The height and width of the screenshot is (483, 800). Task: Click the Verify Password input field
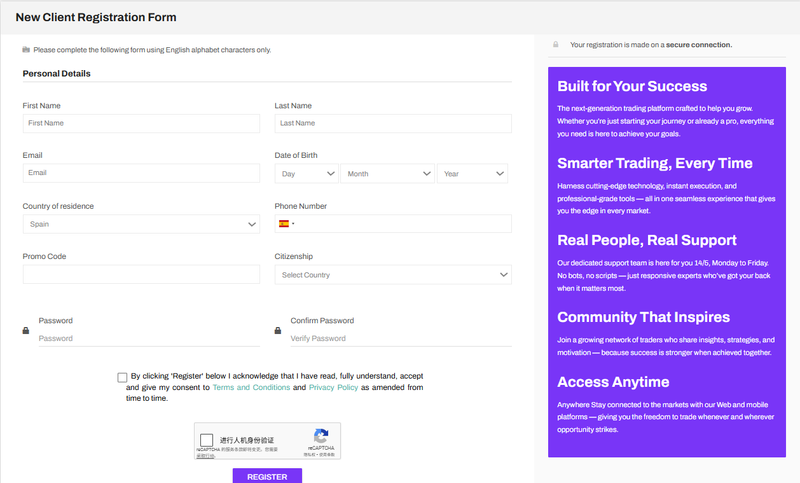401,338
